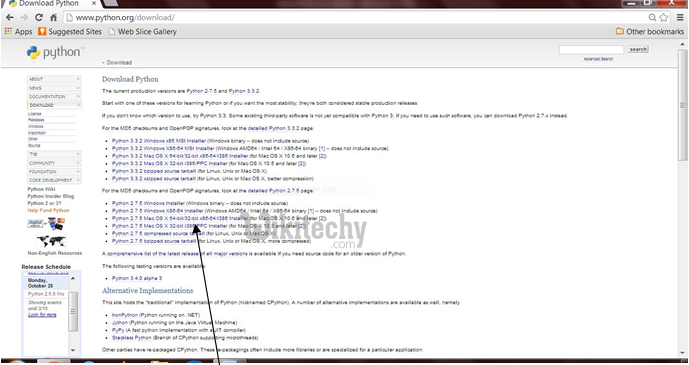Click the browser Forward arrow
The height and width of the screenshot is (365, 689).
[24, 18]
